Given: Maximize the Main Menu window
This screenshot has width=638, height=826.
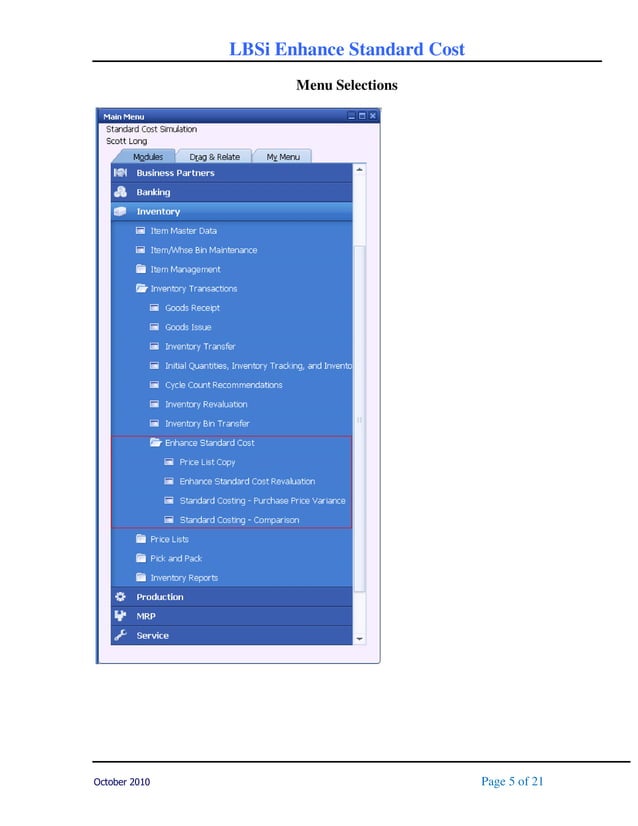Looking at the screenshot, I should (362, 116).
